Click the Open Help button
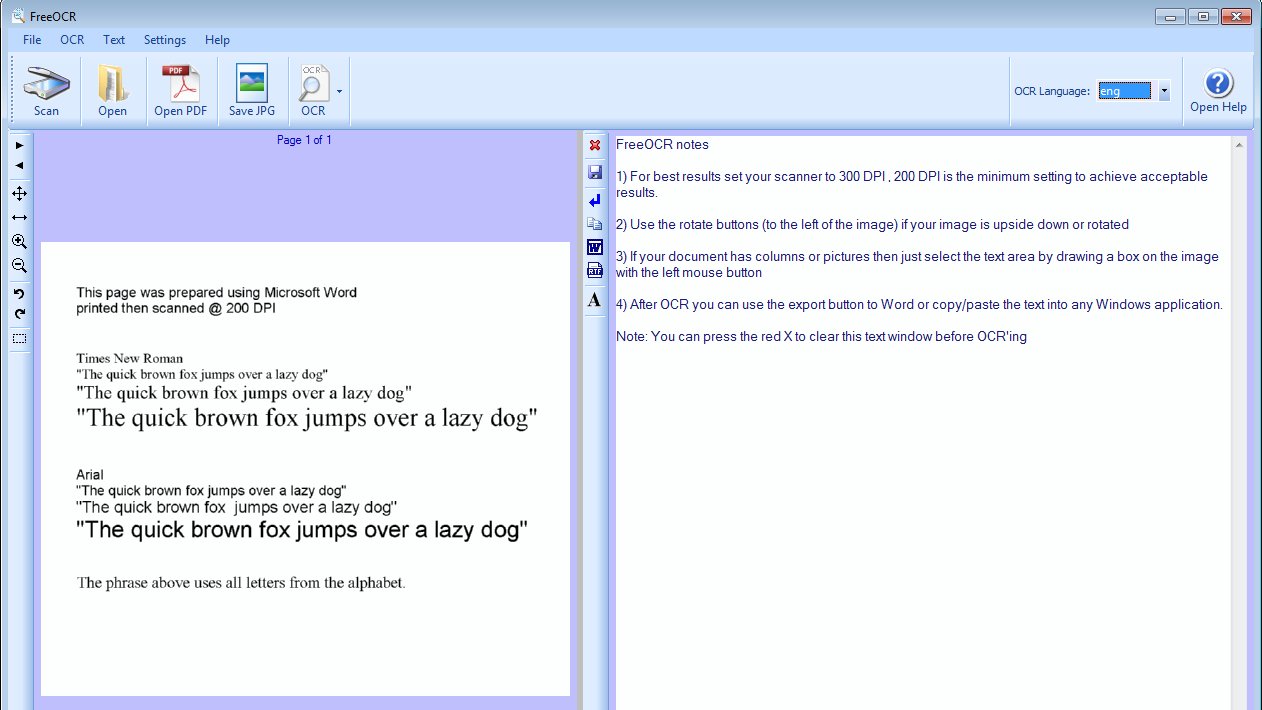Screen dimensions: 1262x710 click(x=1217, y=91)
